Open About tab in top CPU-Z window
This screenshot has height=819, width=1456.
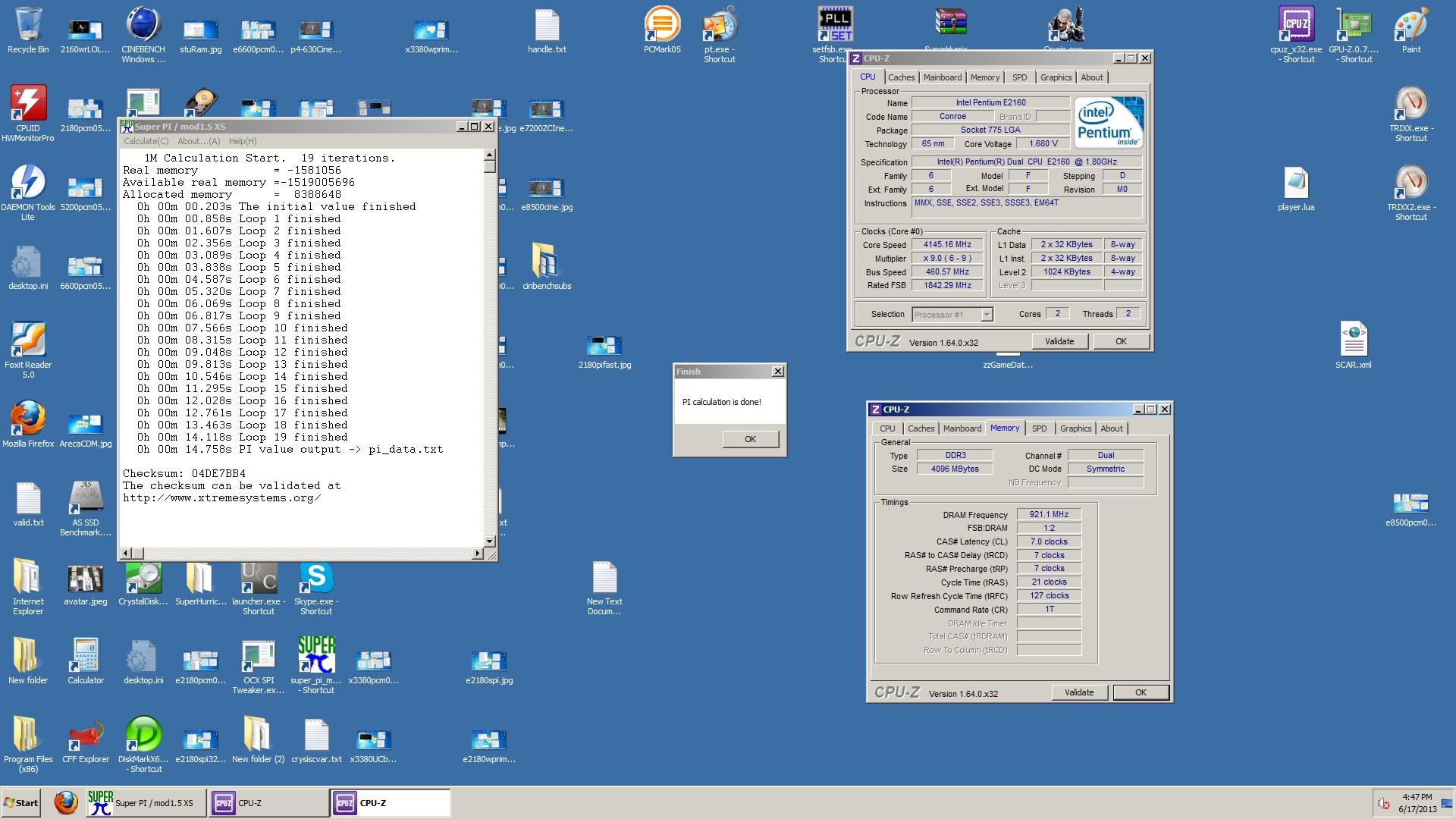pyautogui.click(x=1092, y=77)
